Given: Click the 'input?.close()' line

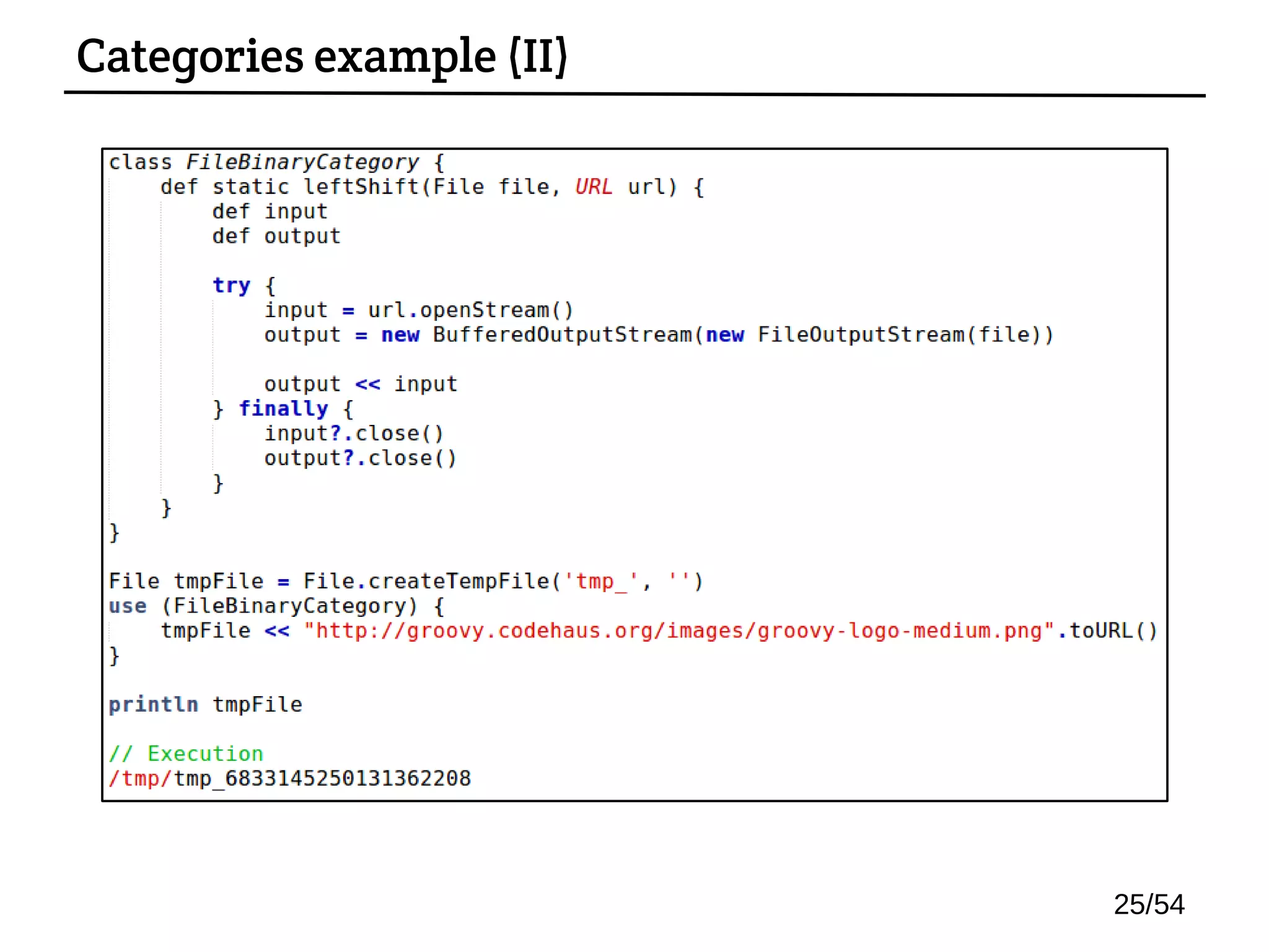Looking at the screenshot, I should pos(354,434).
